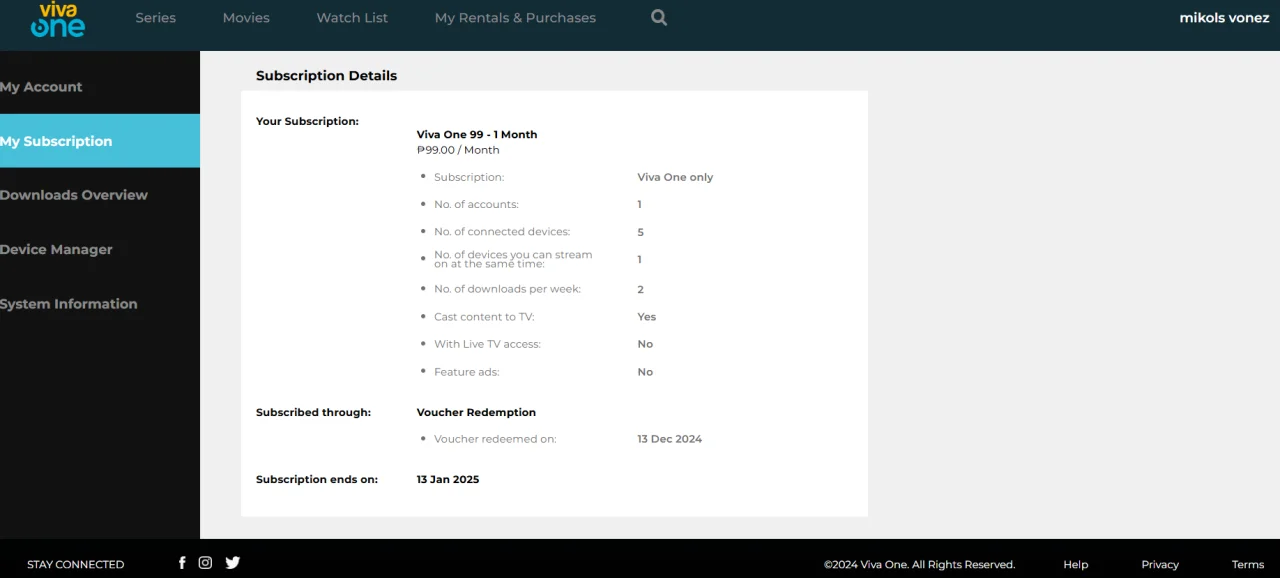Click the '₱99.00 / Month' price text
The width and height of the screenshot is (1280, 578).
click(458, 150)
